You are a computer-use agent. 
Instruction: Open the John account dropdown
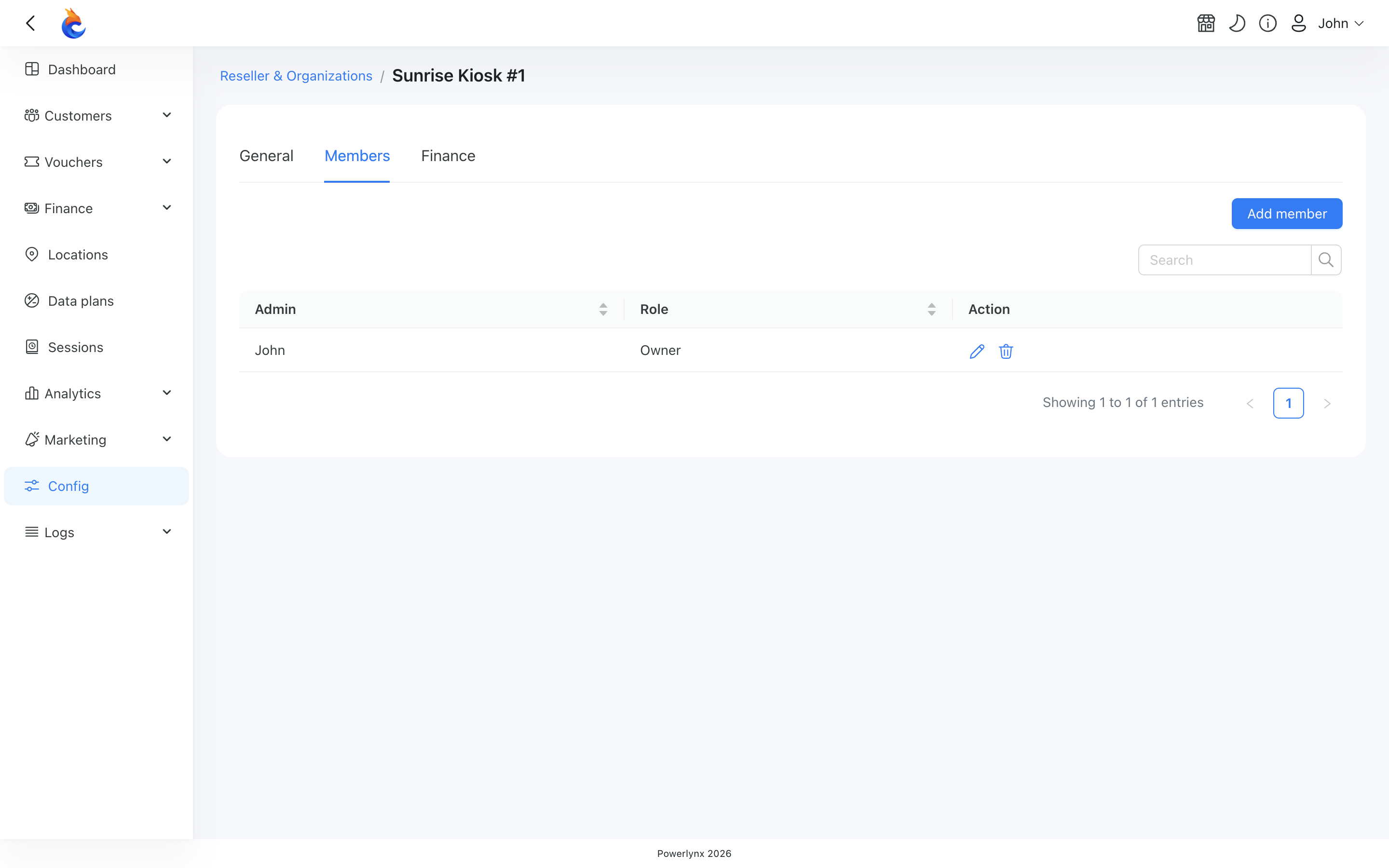click(x=1341, y=23)
